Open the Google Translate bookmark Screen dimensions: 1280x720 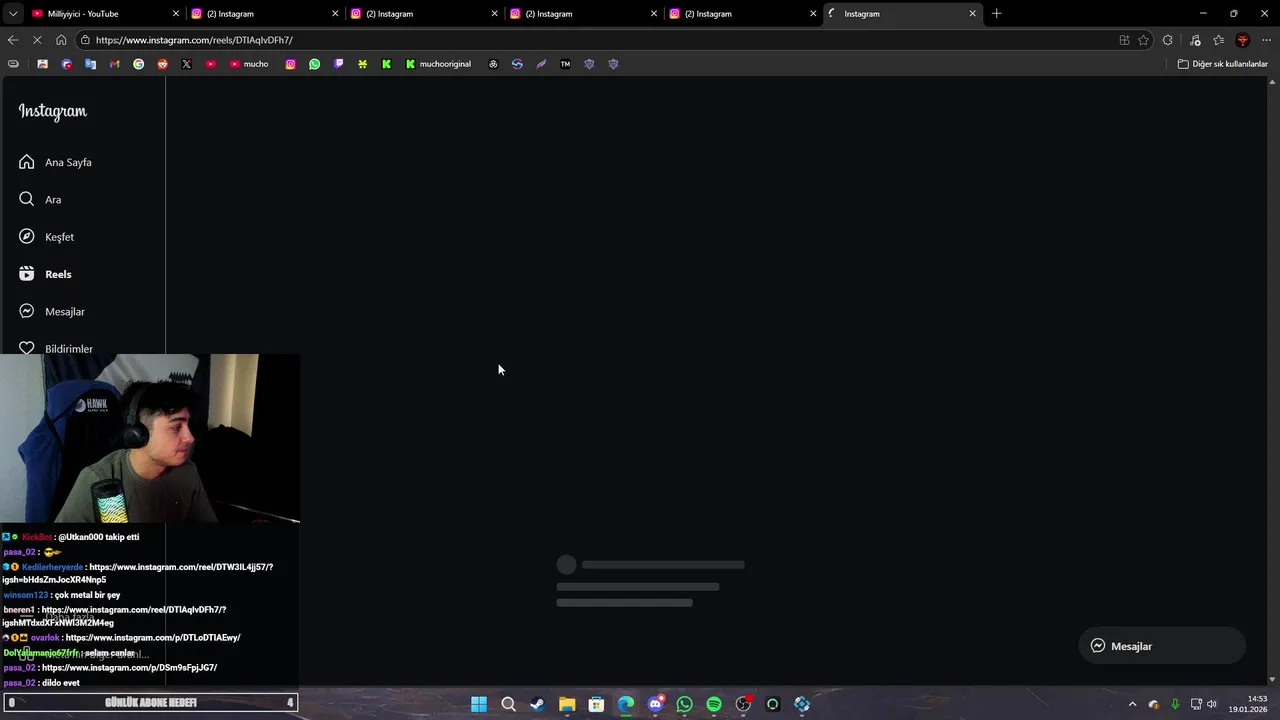tap(90, 64)
